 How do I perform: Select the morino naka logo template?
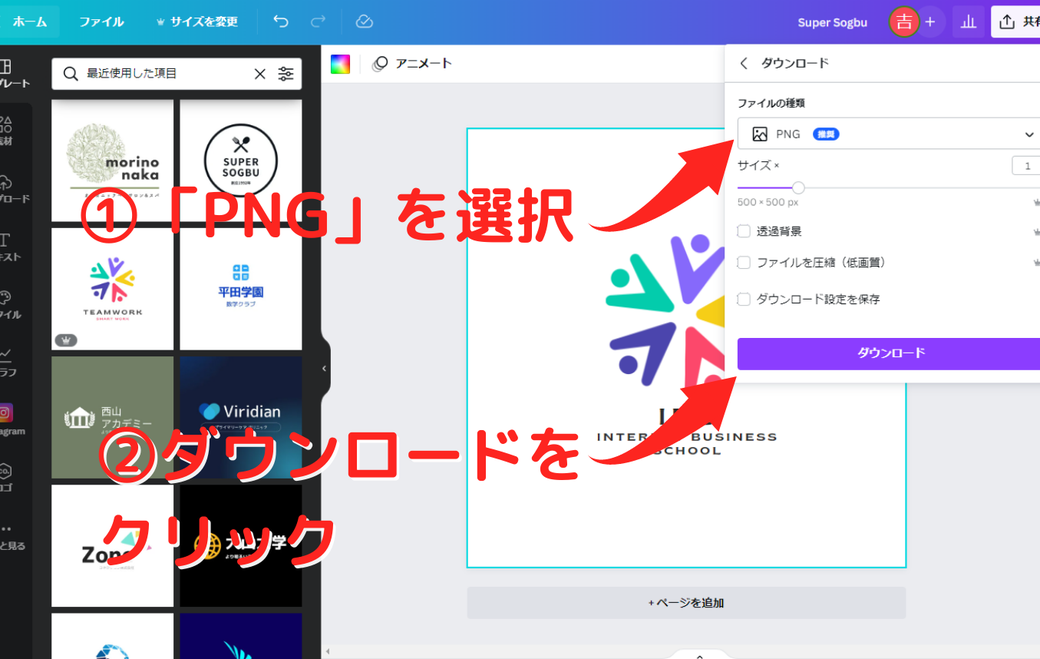(x=112, y=161)
